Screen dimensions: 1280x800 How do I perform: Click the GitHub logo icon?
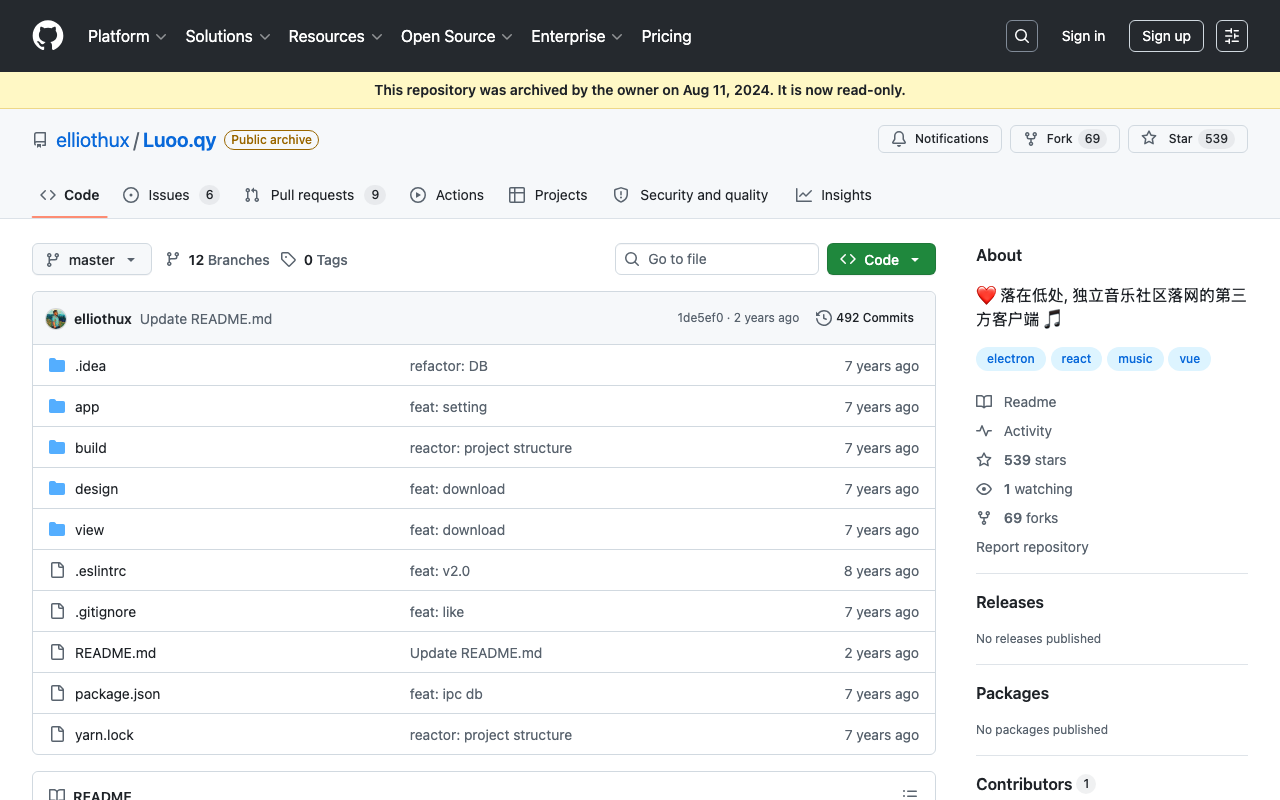click(x=48, y=36)
